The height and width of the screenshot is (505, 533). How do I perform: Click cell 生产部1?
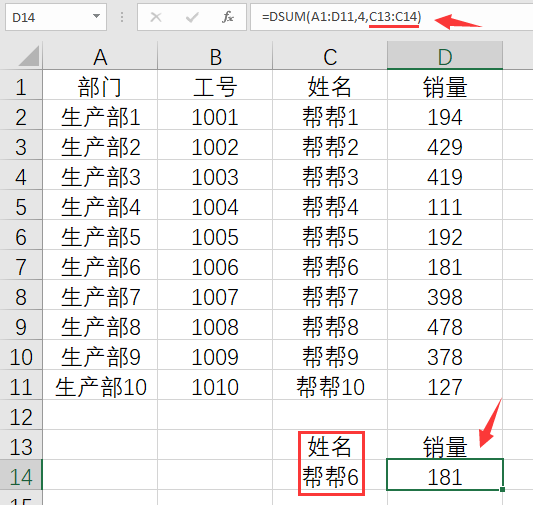(100, 115)
